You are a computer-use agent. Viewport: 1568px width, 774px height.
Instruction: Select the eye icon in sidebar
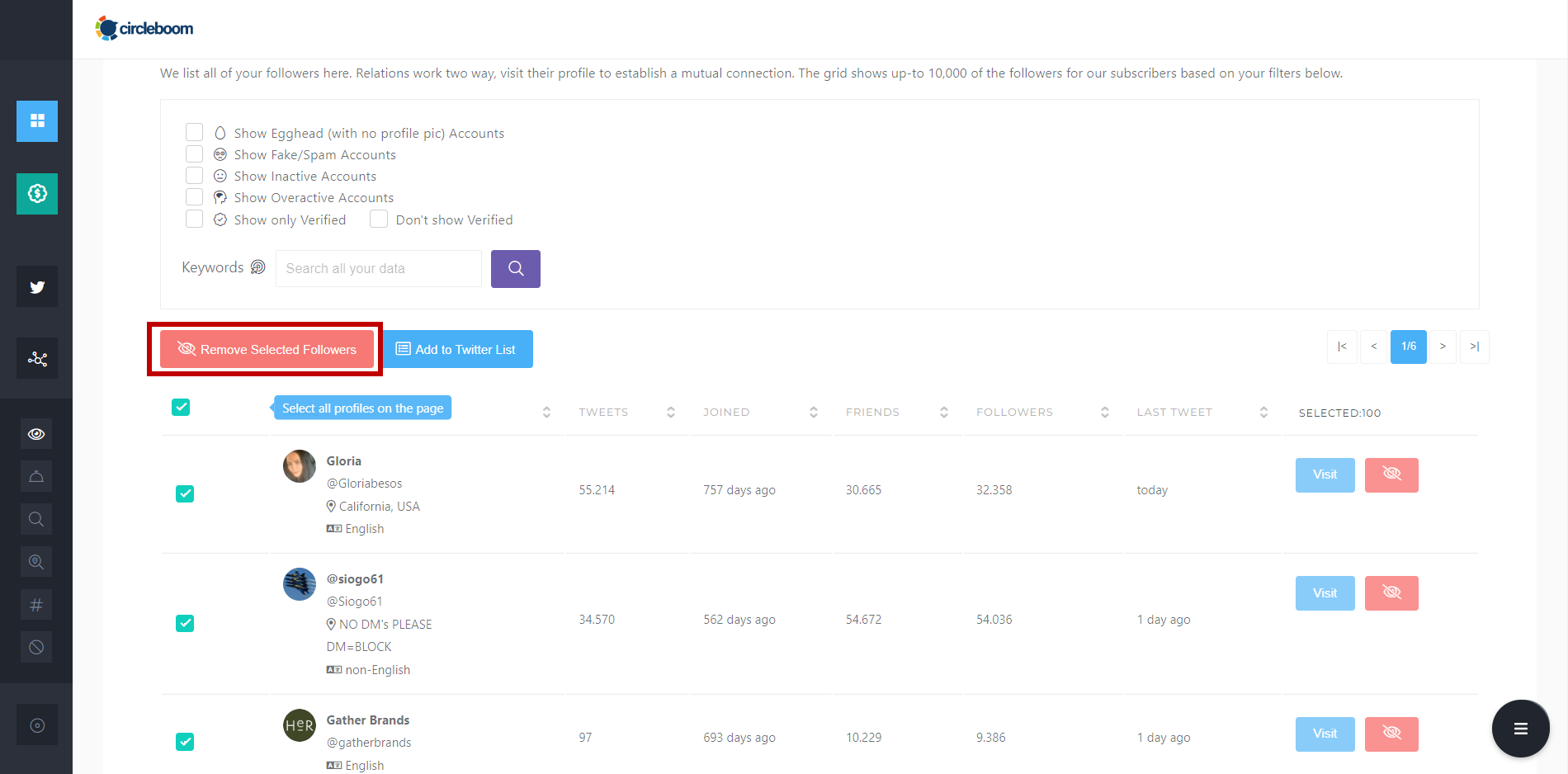pyautogui.click(x=36, y=434)
